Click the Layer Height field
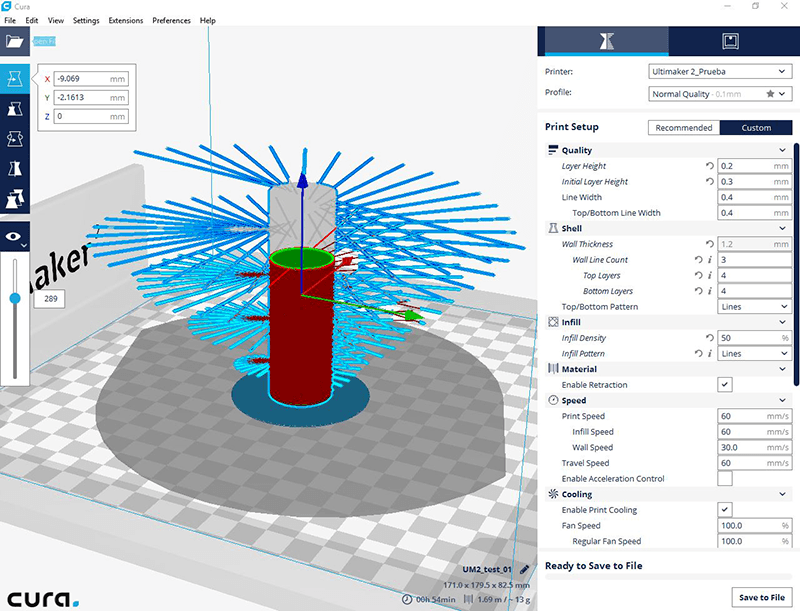Image resolution: width=800 pixels, height=611 pixels. 755,166
